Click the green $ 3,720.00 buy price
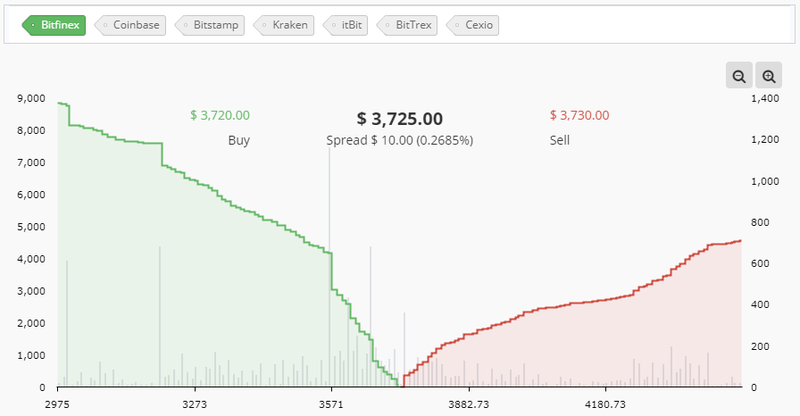The image size is (800, 416). click(x=219, y=116)
